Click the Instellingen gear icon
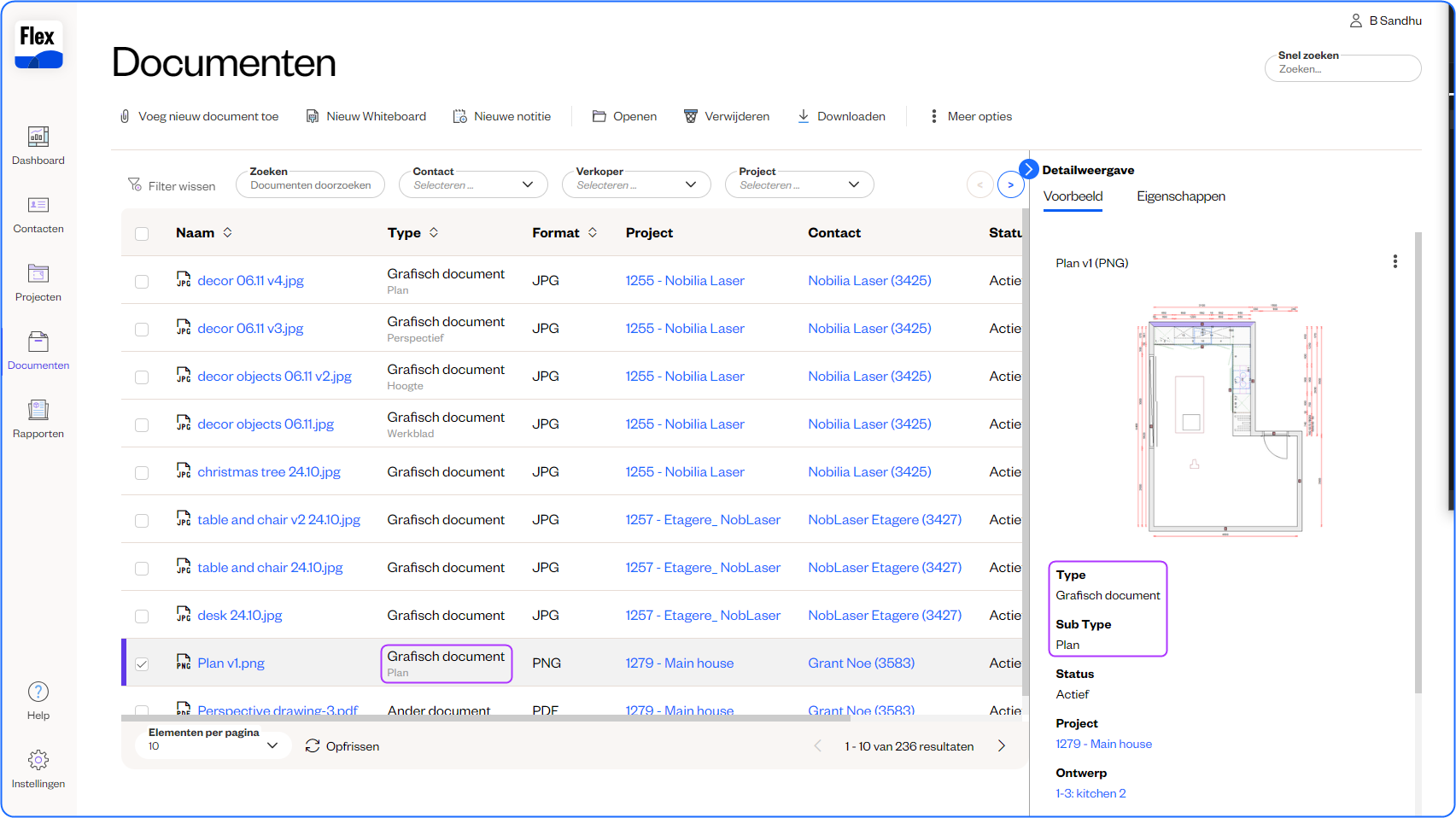Image resolution: width=1456 pixels, height=818 pixels. click(x=38, y=760)
